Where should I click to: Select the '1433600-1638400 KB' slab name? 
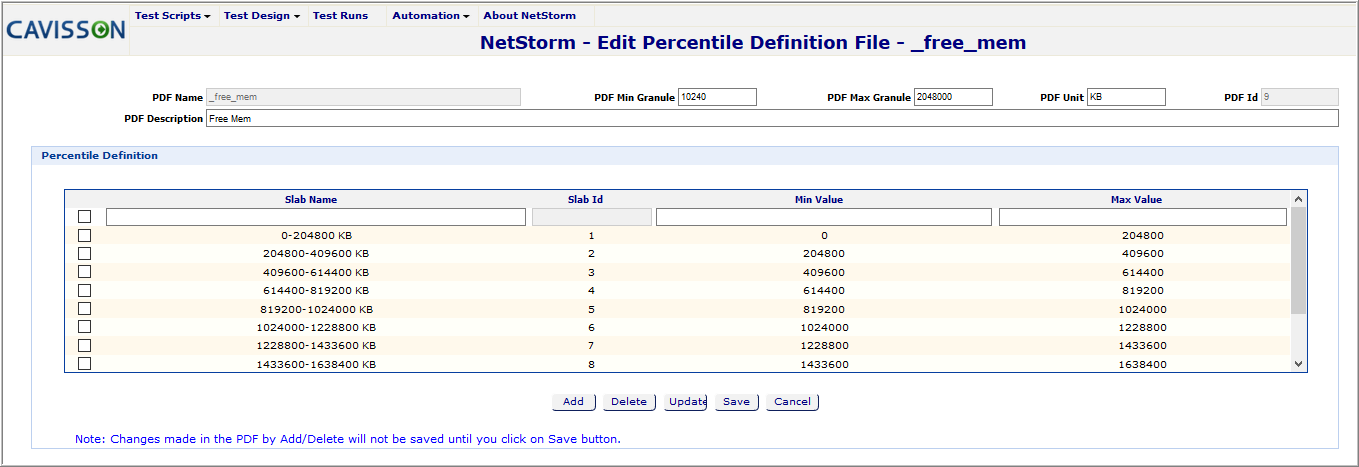point(316,364)
